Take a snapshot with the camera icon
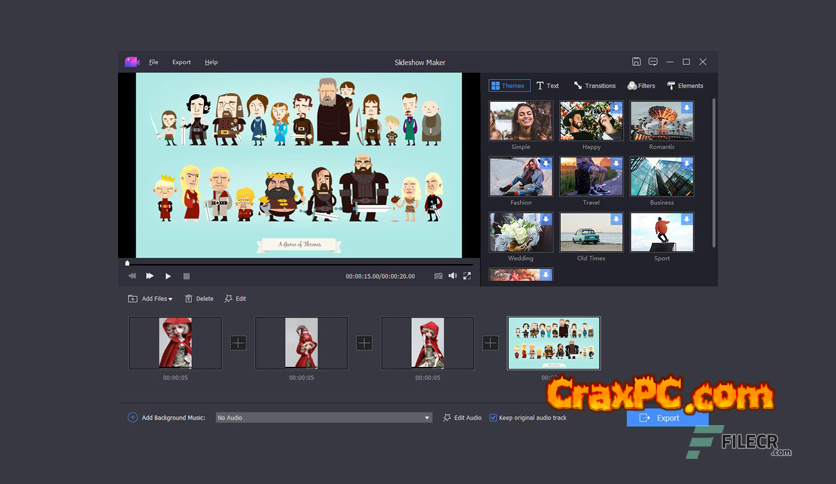Viewport: 836px width, 484px height. tap(438, 276)
